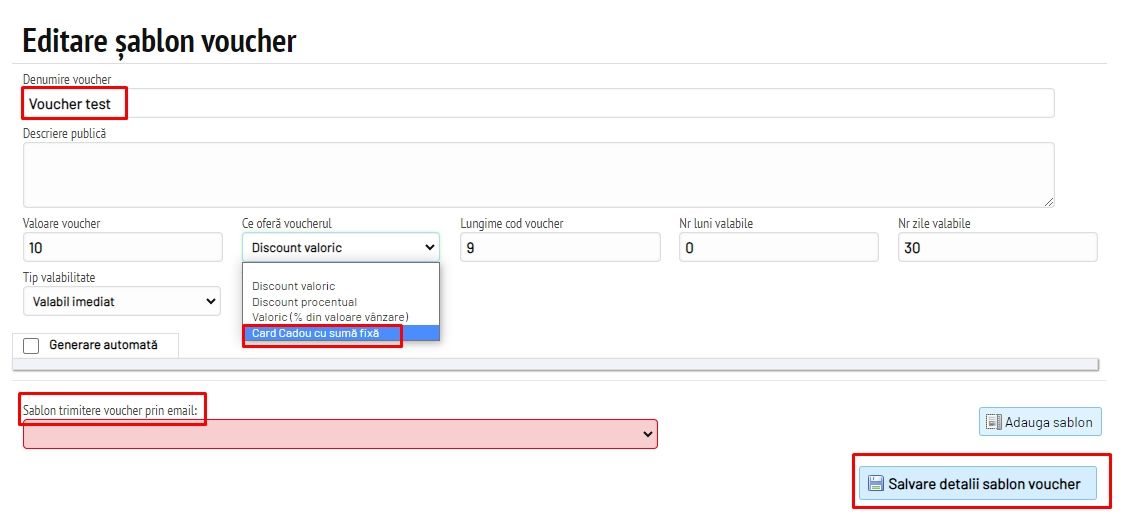Screen dimensions: 1126x522
Task: Open the Ce oferă voucherul dropdown
Action: point(340,247)
